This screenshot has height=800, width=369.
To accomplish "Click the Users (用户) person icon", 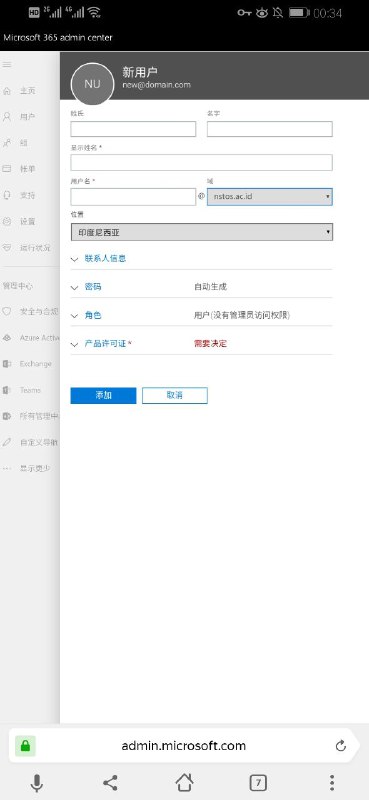I will [7, 117].
